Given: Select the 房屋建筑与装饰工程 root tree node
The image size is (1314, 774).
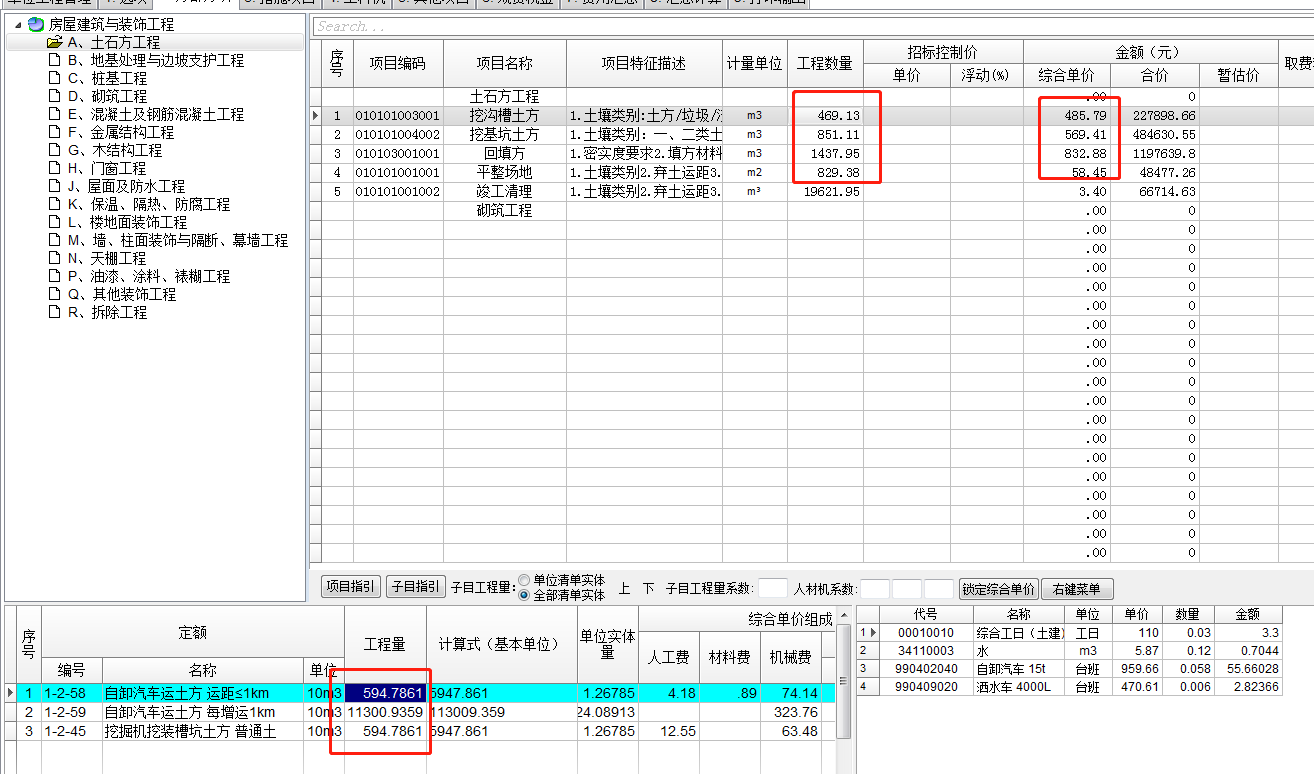Looking at the screenshot, I should click(x=110, y=24).
